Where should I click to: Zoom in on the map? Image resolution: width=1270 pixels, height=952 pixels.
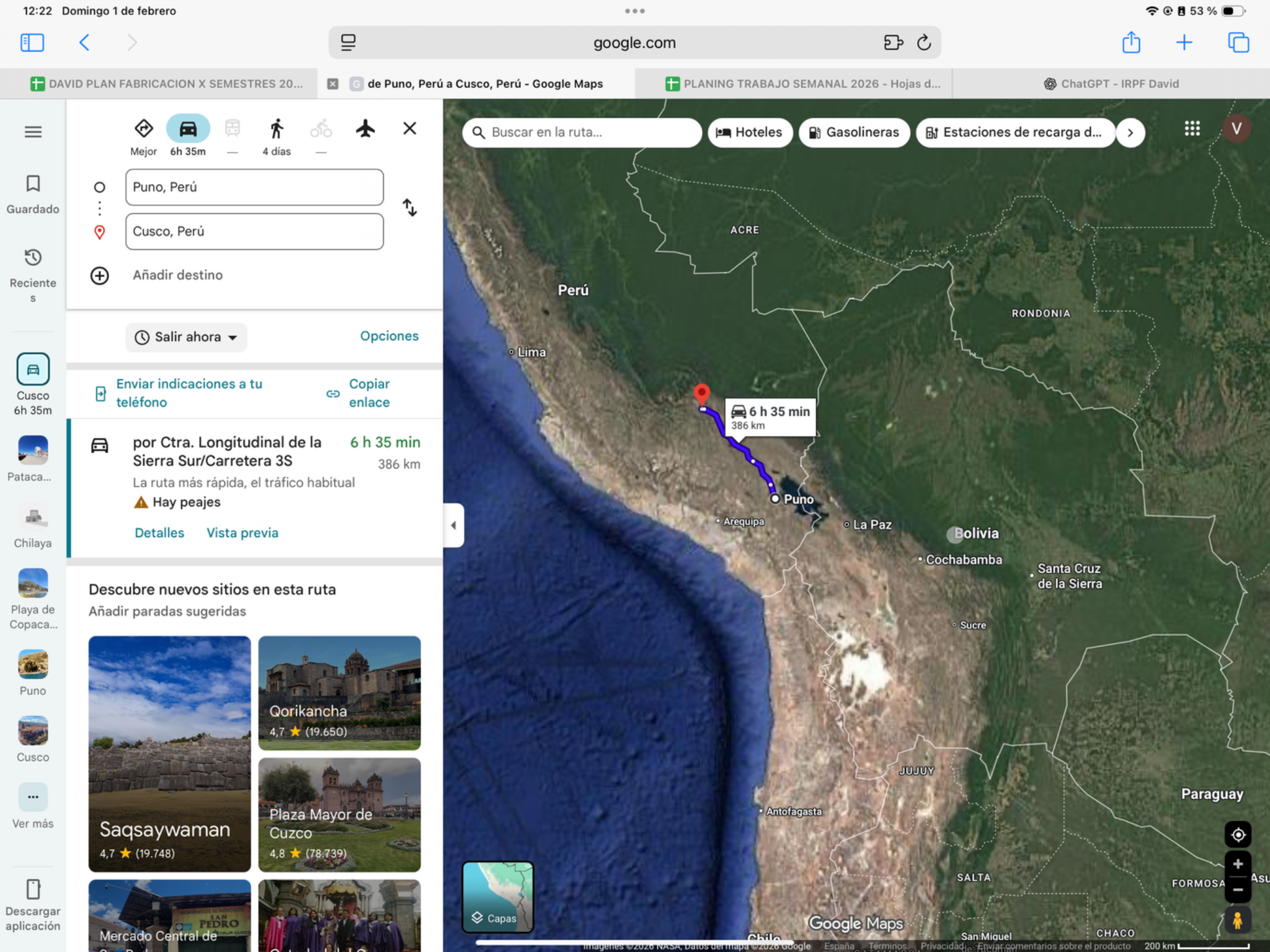point(1238,864)
